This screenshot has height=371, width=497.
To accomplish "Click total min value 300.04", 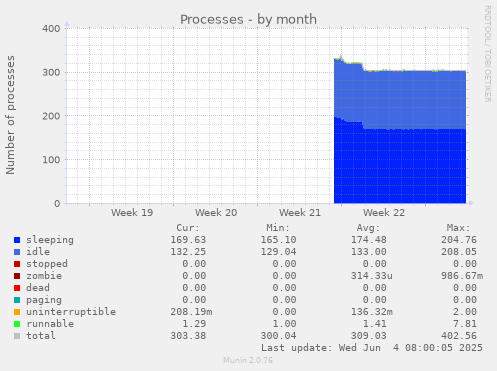I will (278, 336).
